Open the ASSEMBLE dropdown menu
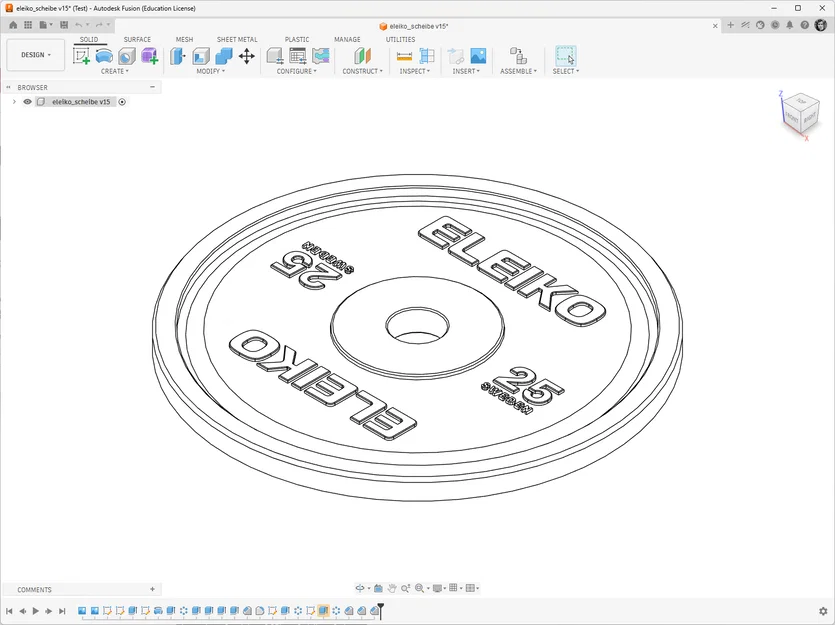The height and width of the screenshot is (625, 835). point(518,71)
